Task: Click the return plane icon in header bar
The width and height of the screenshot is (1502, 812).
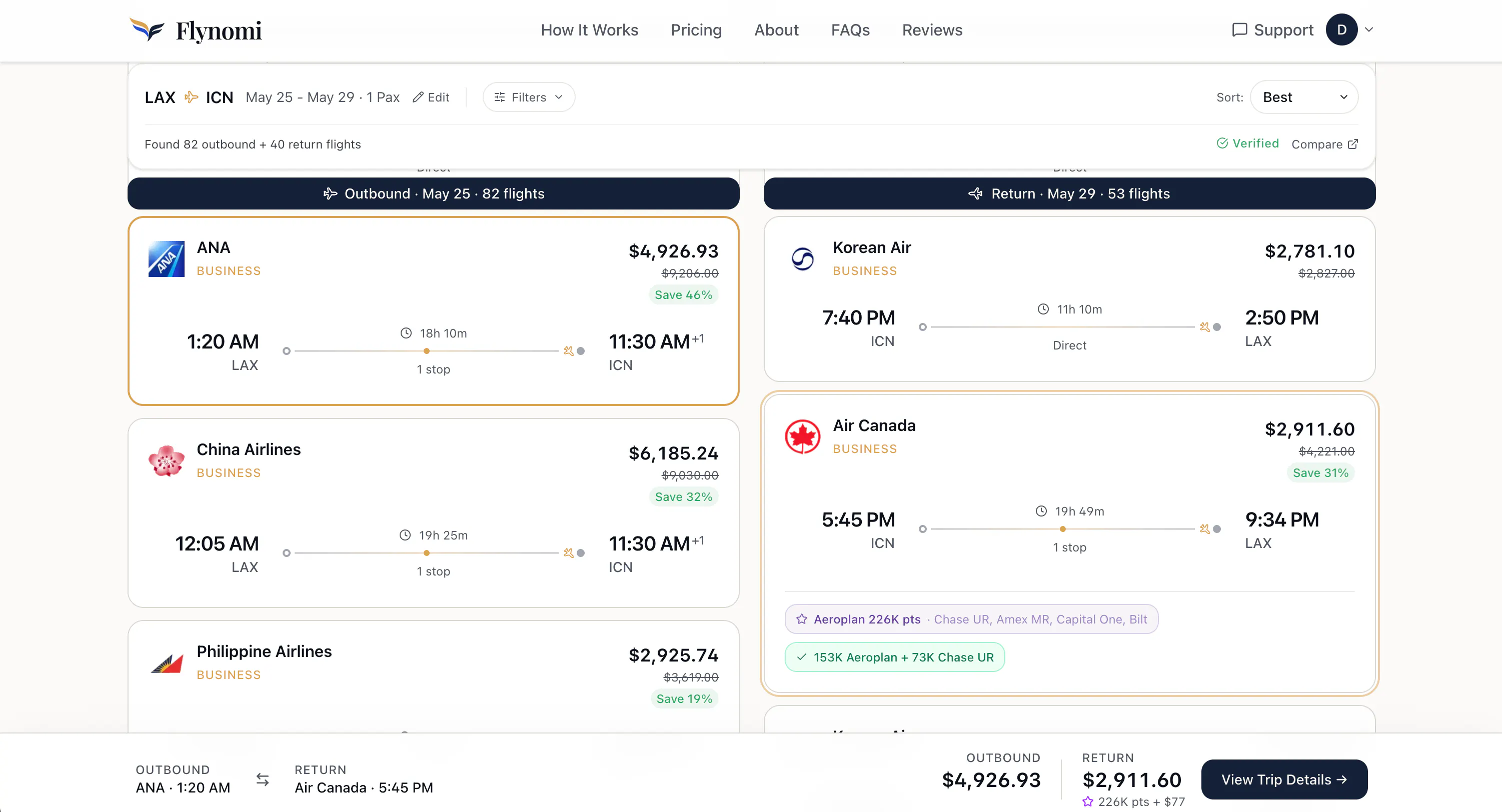Action: pos(975,193)
